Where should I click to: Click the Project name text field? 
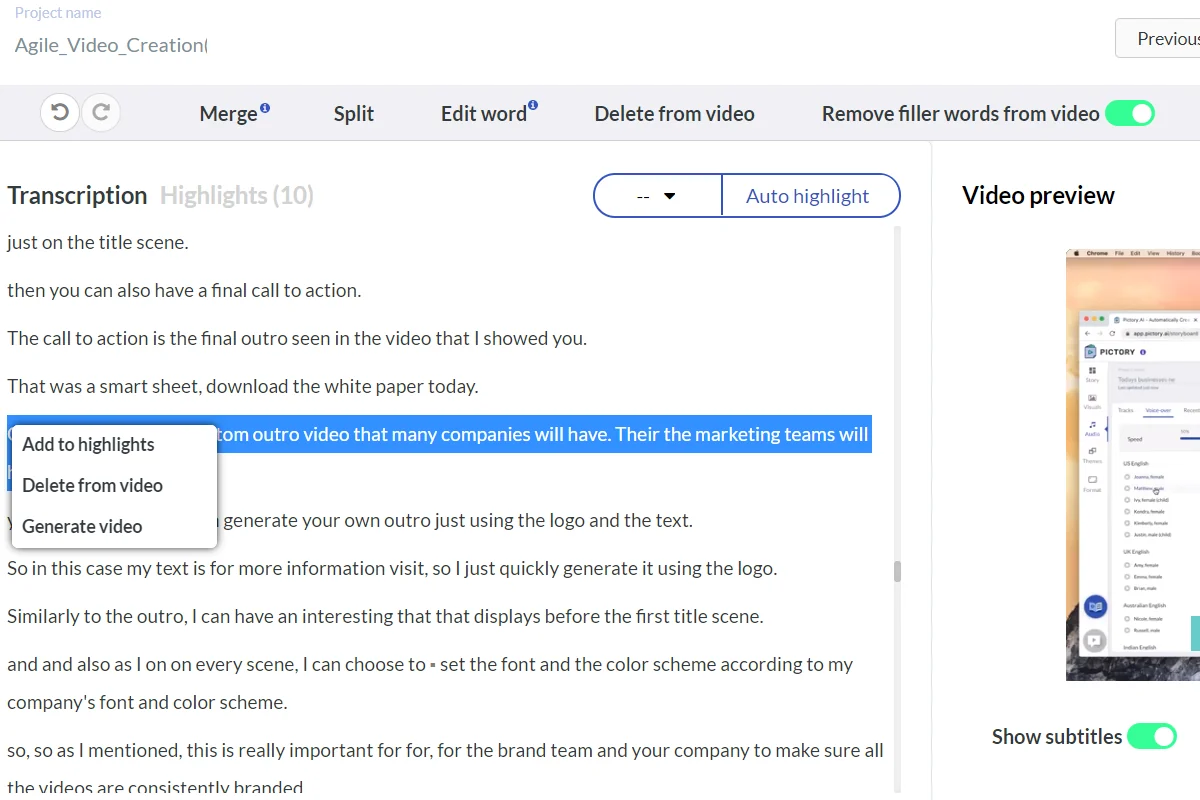110,45
